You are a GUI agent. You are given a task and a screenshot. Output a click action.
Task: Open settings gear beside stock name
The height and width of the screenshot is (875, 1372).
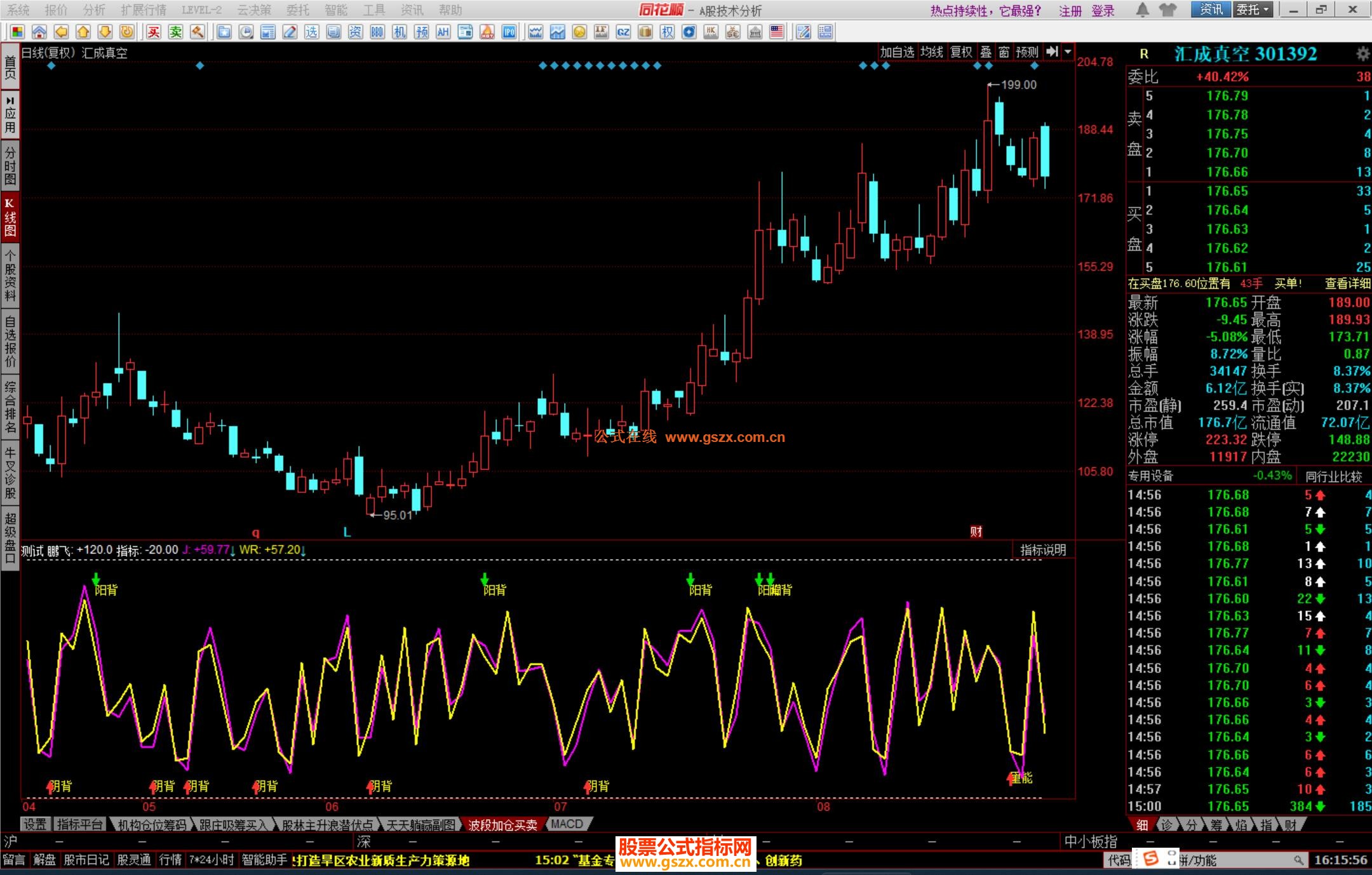coord(1362,54)
